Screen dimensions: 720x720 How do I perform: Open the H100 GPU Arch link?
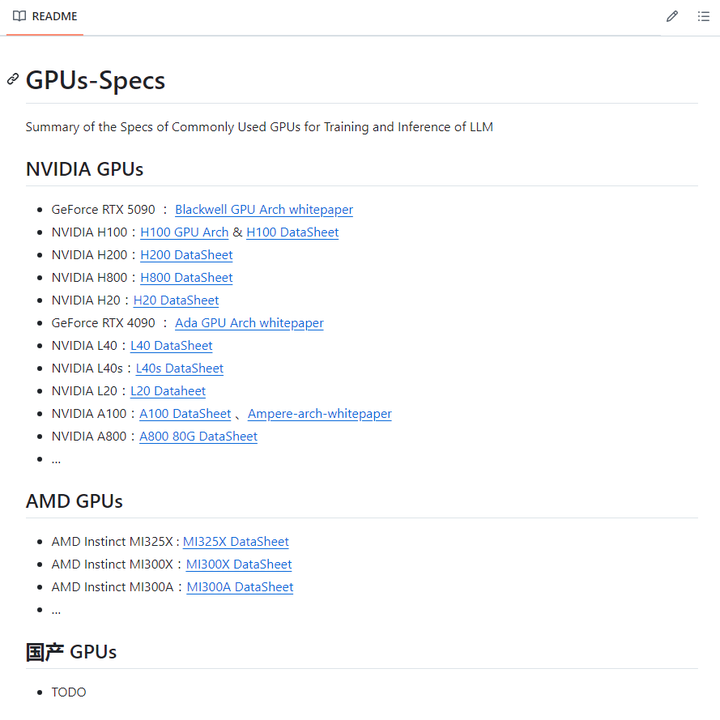[184, 232]
